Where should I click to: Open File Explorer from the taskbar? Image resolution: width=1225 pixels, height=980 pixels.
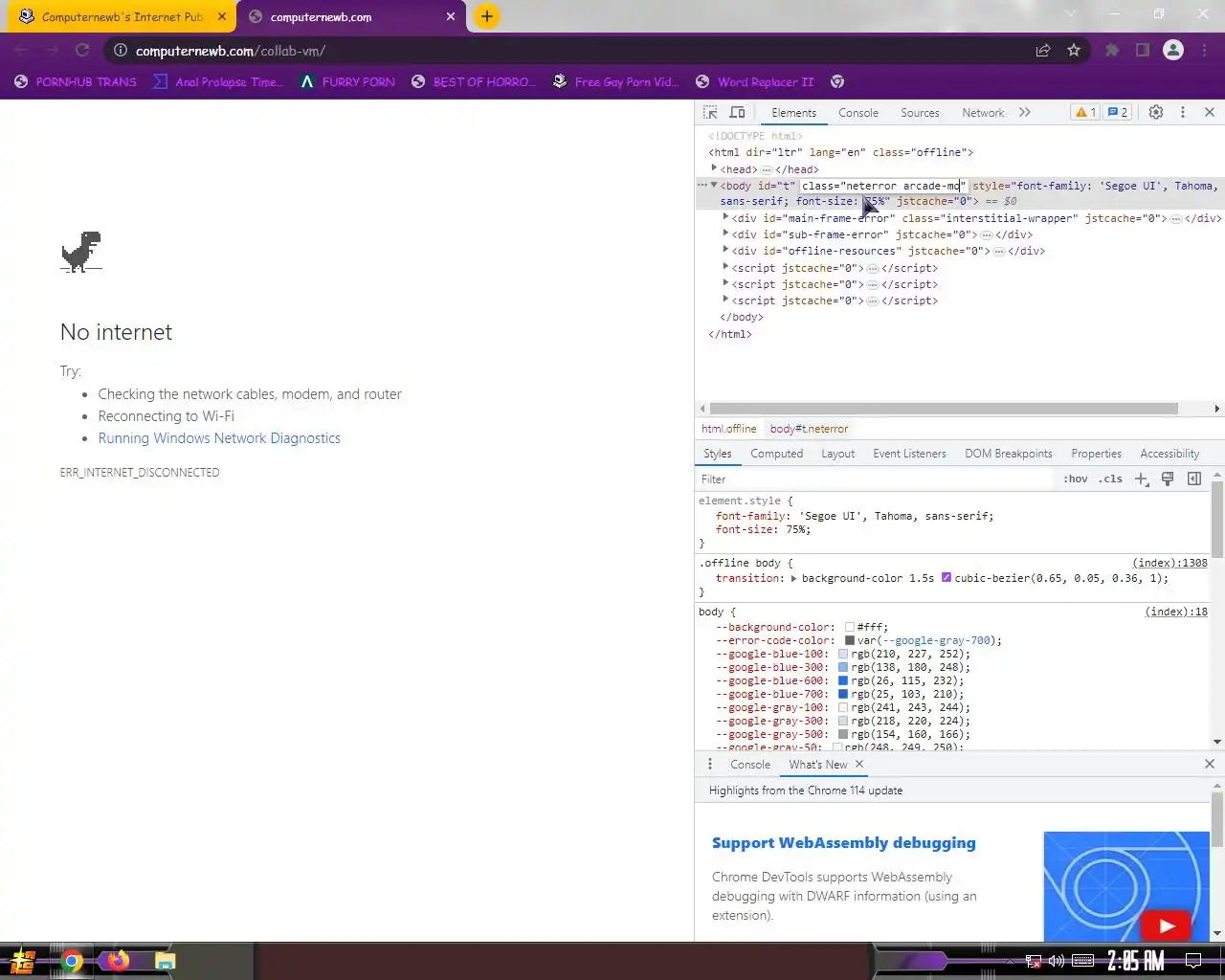pyautogui.click(x=166, y=961)
